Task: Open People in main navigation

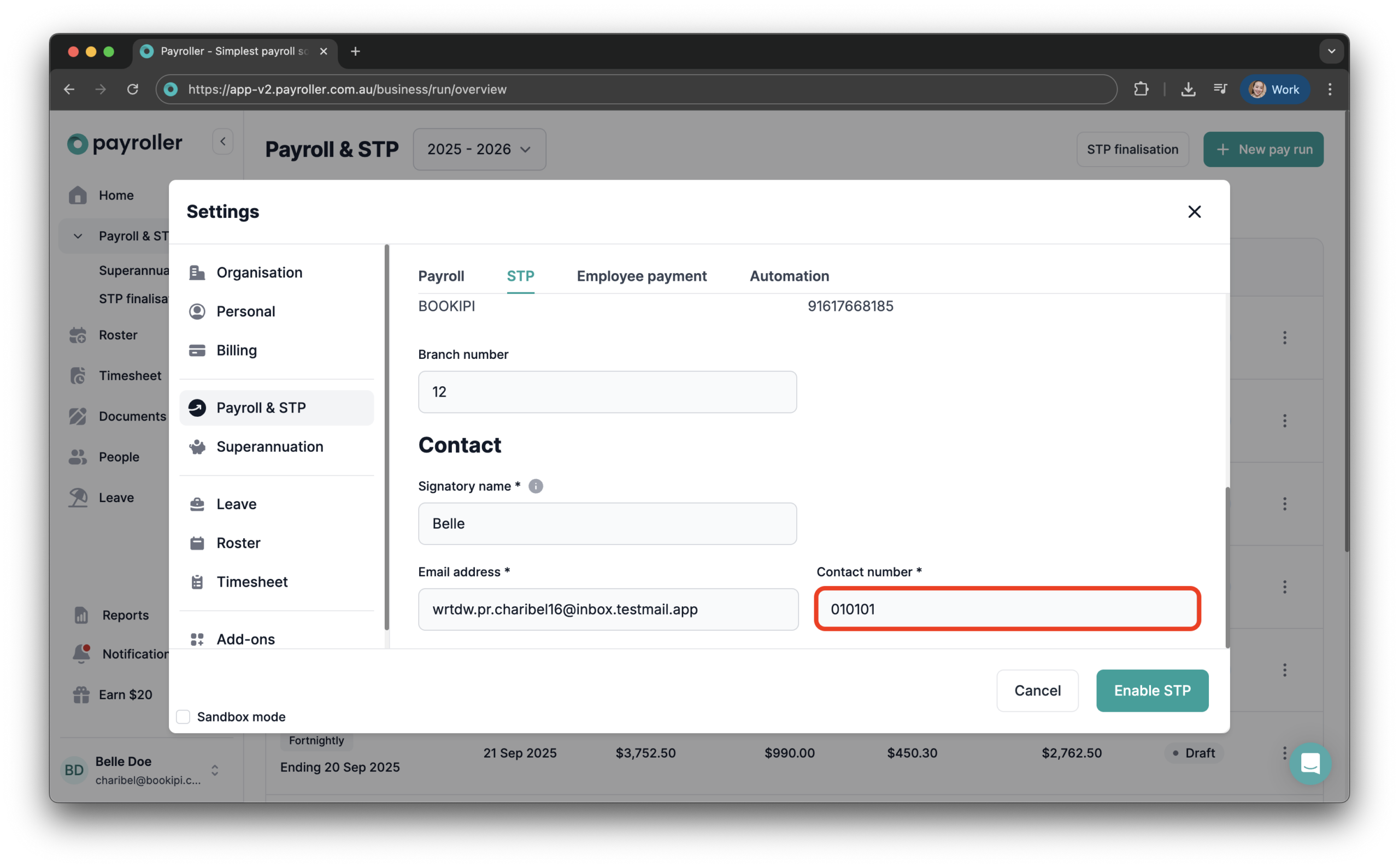Action: click(119, 457)
